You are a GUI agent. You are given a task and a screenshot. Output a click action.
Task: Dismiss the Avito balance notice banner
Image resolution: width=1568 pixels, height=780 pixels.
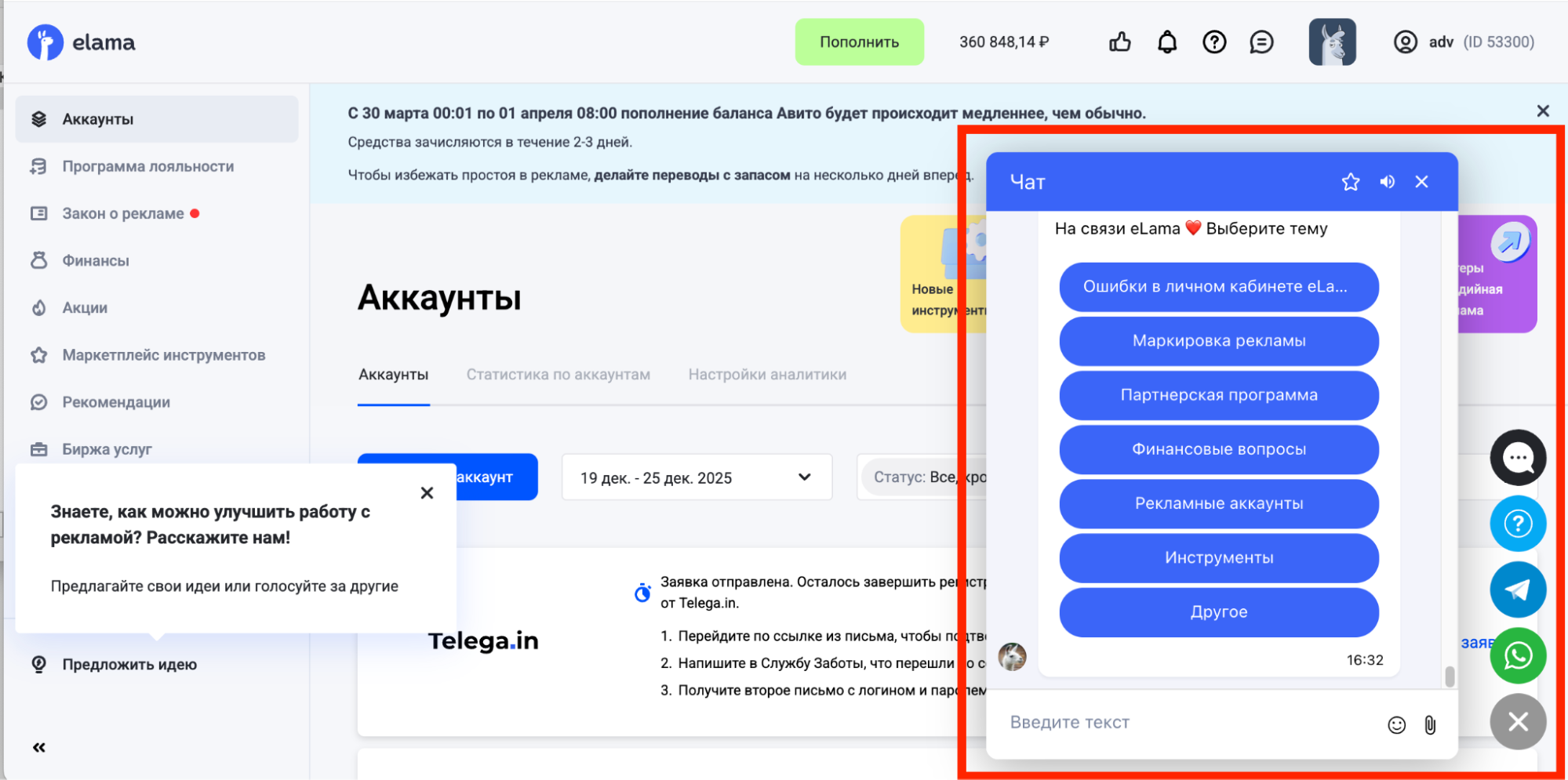click(x=1542, y=111)
